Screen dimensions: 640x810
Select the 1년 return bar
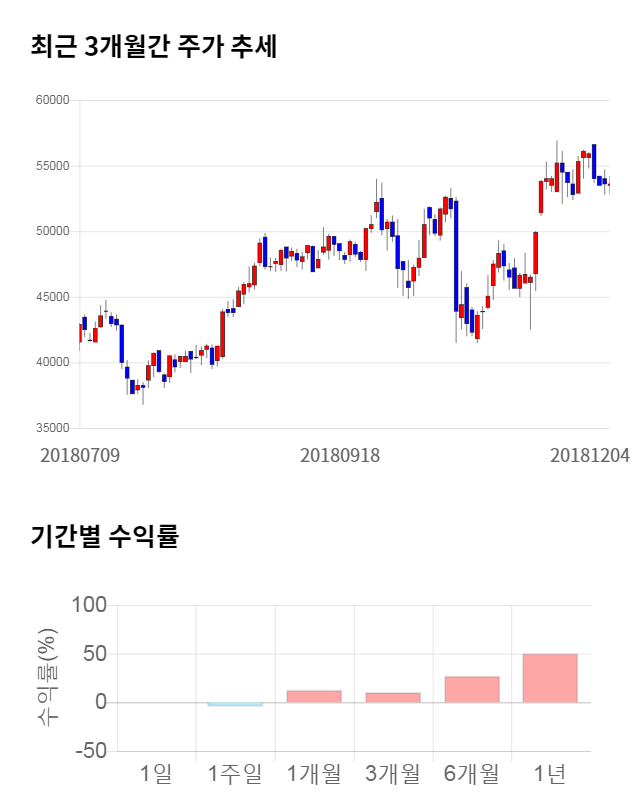click(x=550, y=678)
